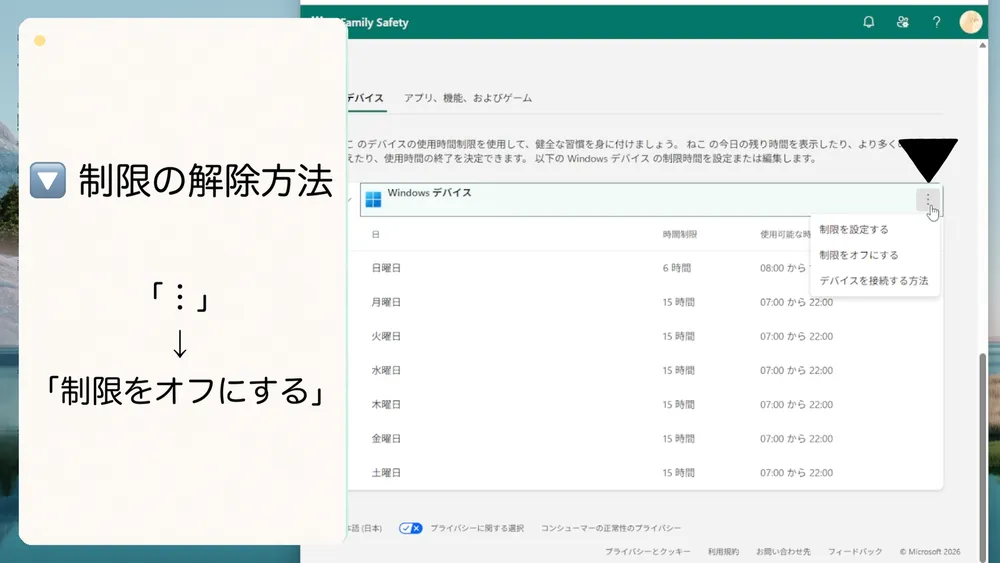Click 07:00 から 22:00 for 火曜日
Image resolution: width=1000 pixels, height=563 pixels.
click(796, 337)
